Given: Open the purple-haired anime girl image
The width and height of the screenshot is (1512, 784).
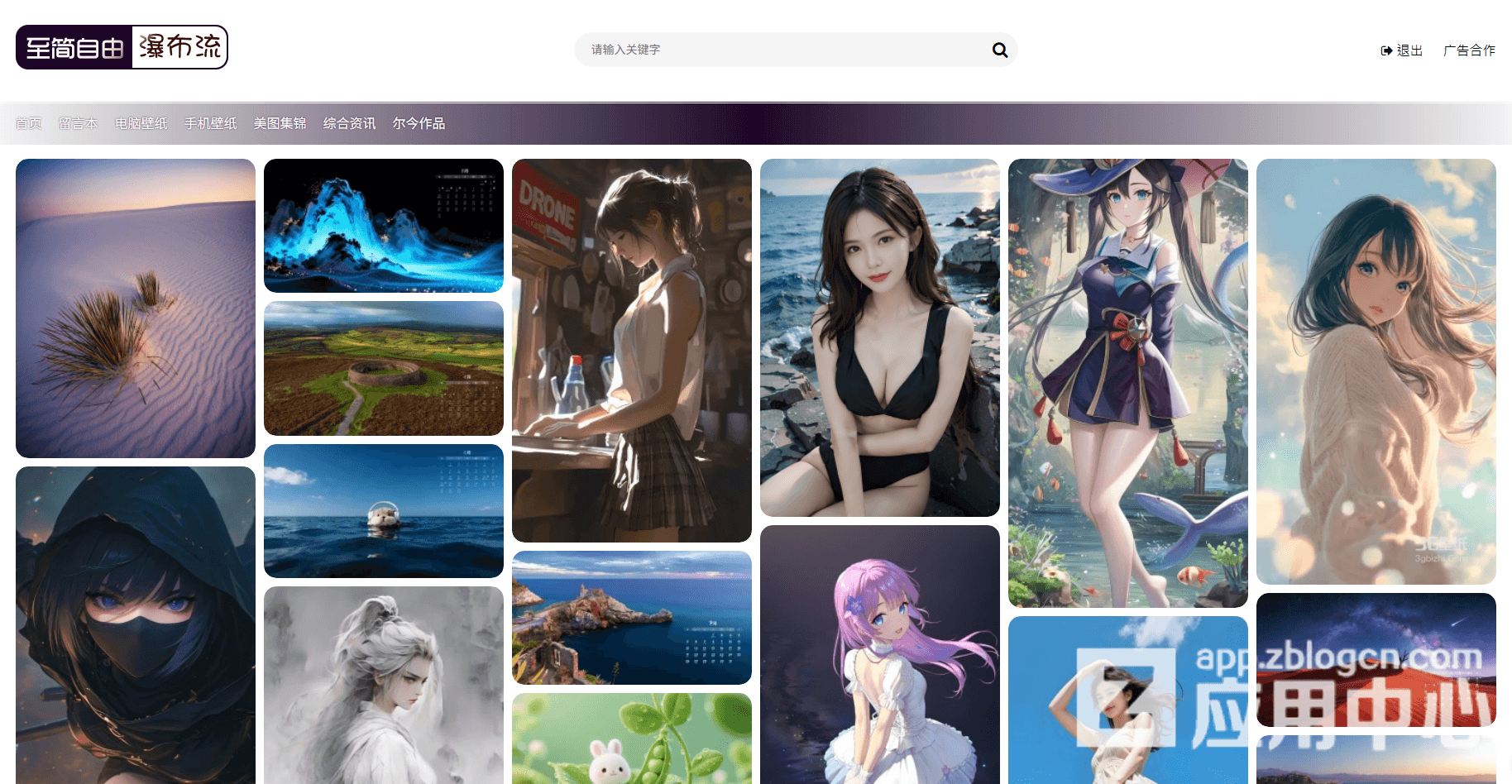Looking at the screenshot, I should coord(880,653).
